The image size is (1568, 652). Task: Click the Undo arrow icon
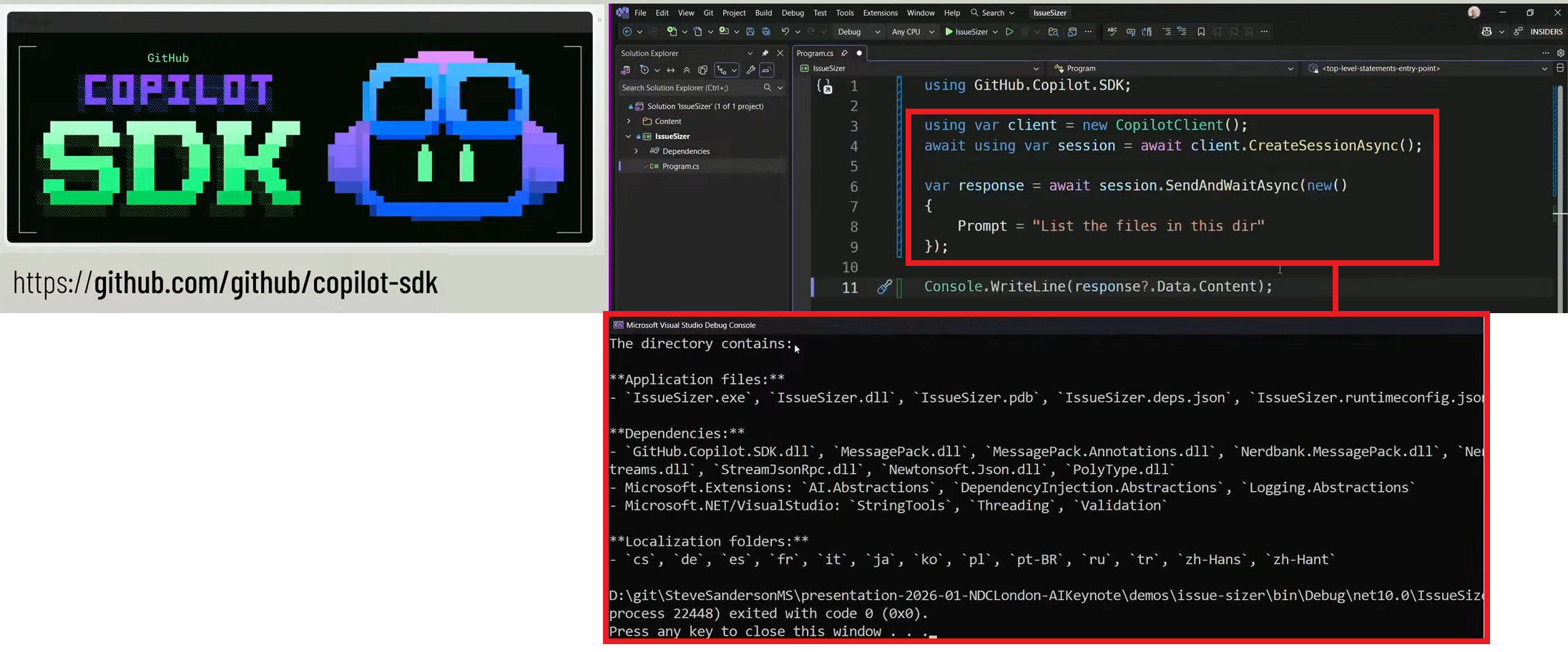point(785,31)
